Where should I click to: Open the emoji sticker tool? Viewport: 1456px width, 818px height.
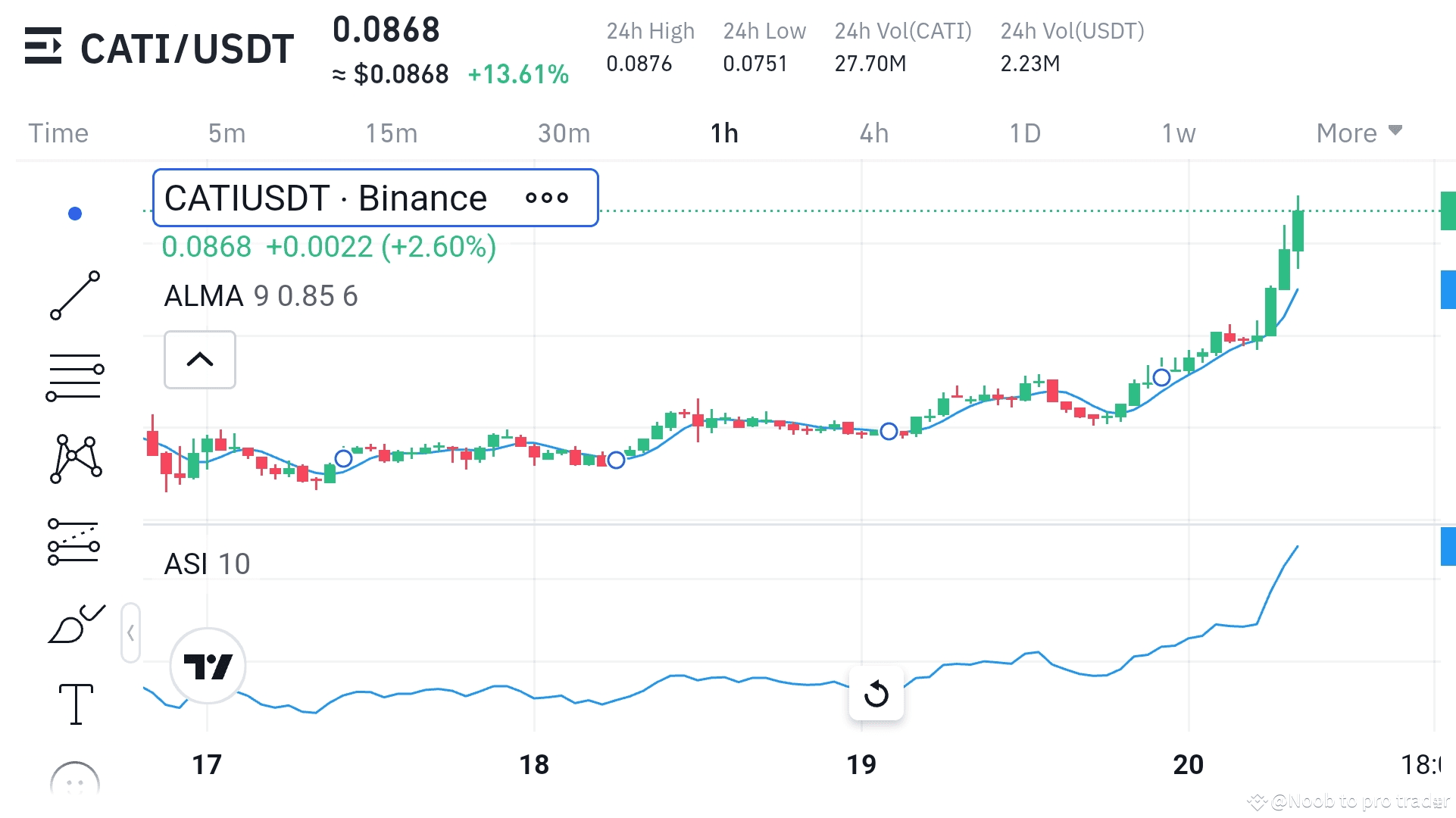pos(75,782)
